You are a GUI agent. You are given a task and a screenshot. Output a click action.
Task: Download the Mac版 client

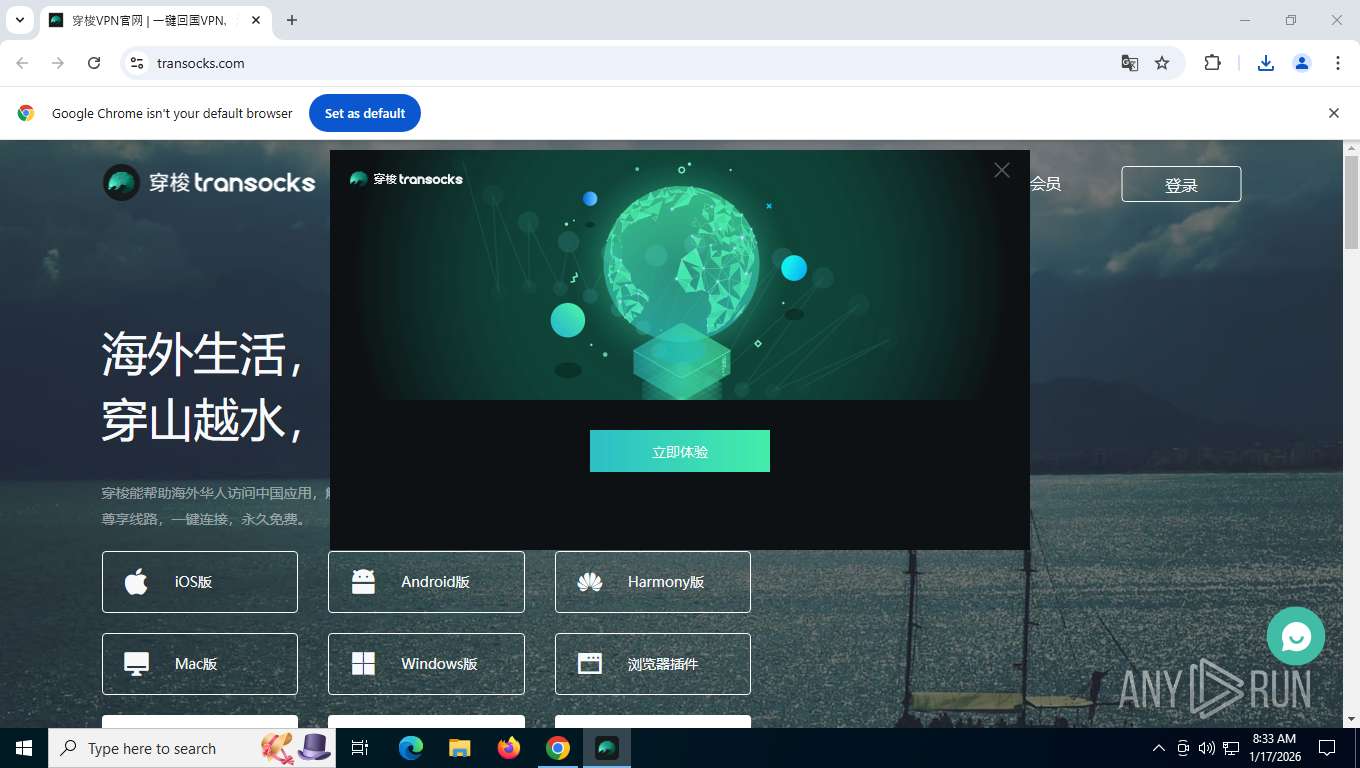[x=200, y=664]
